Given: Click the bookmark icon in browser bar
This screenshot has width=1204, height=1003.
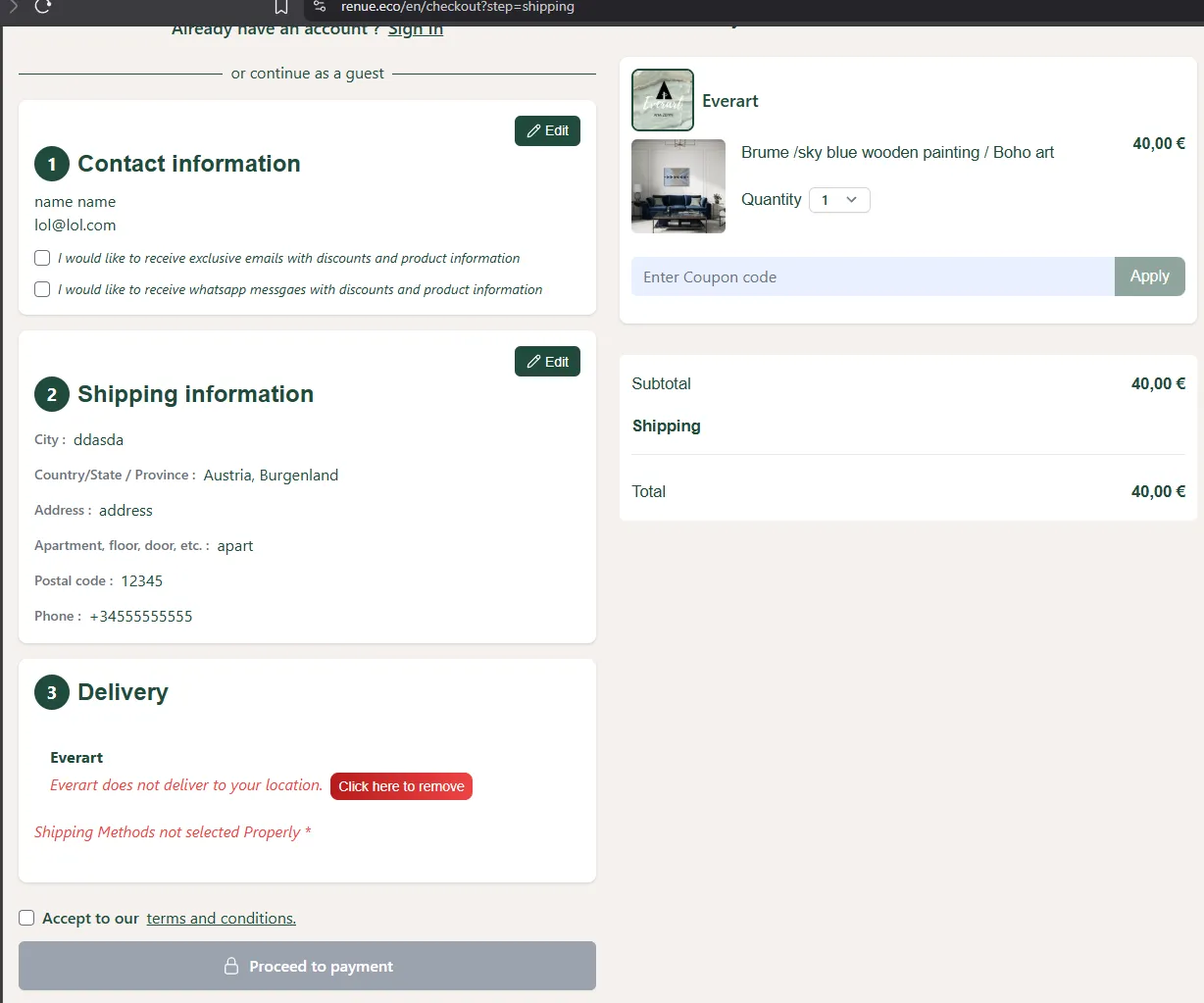Looking at the screenshot, I should [281, 7].
